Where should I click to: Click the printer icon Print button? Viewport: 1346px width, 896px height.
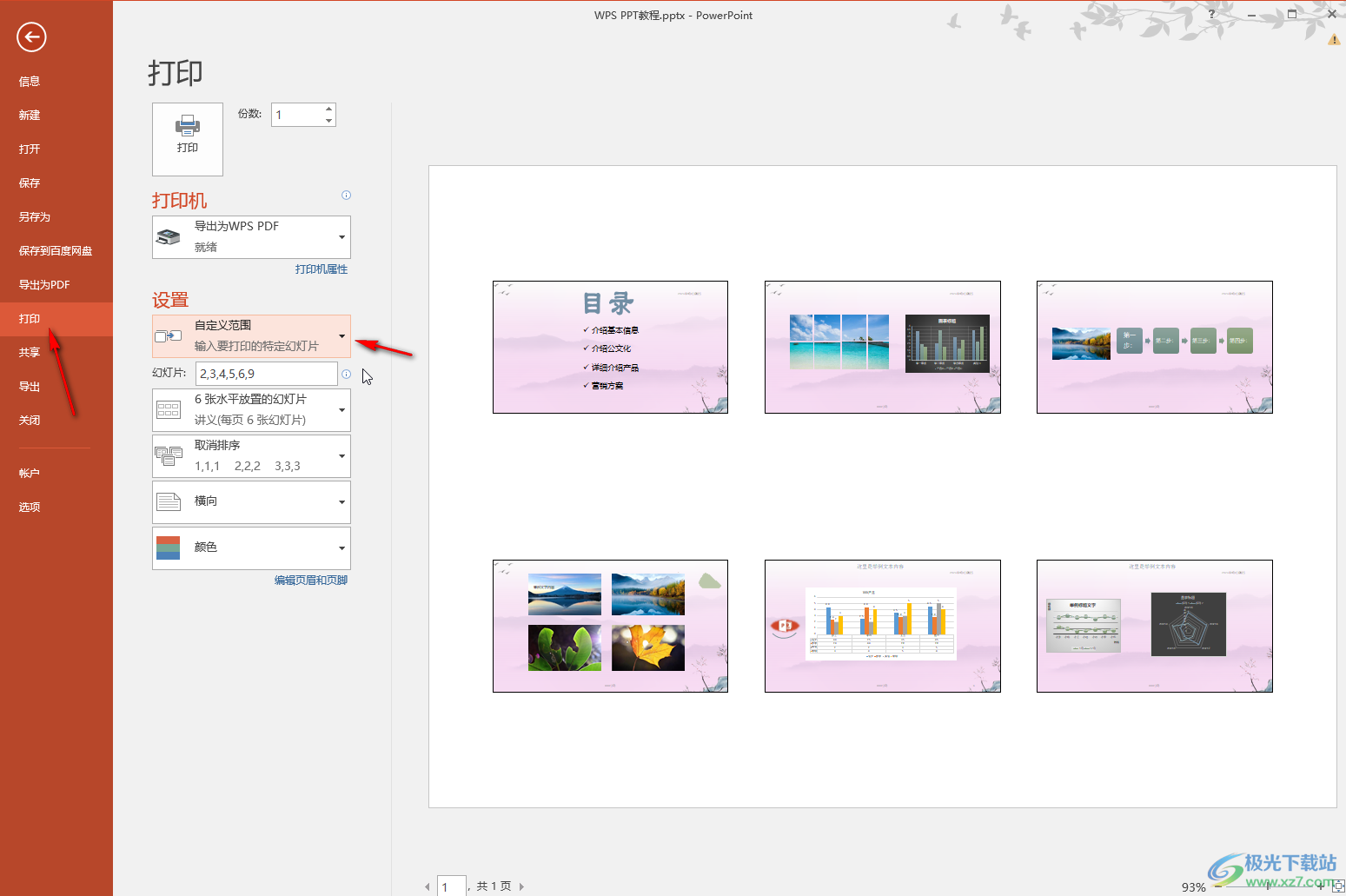pyautogui.click(x=188, y=139)
